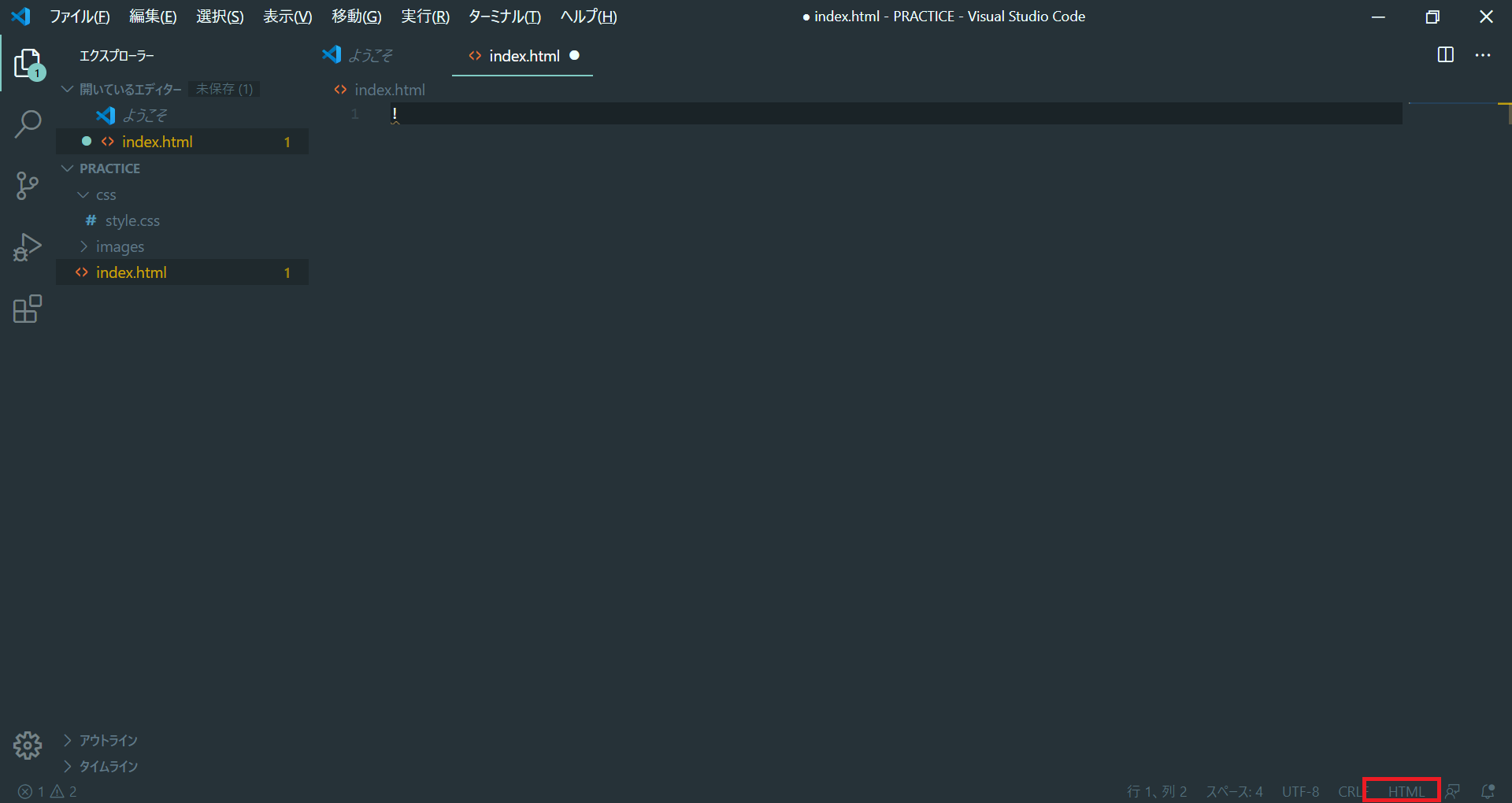Open the editor More Actions ellipsis
Image resolution: width=1512 pixels, height=803 pixels.
1483,55
